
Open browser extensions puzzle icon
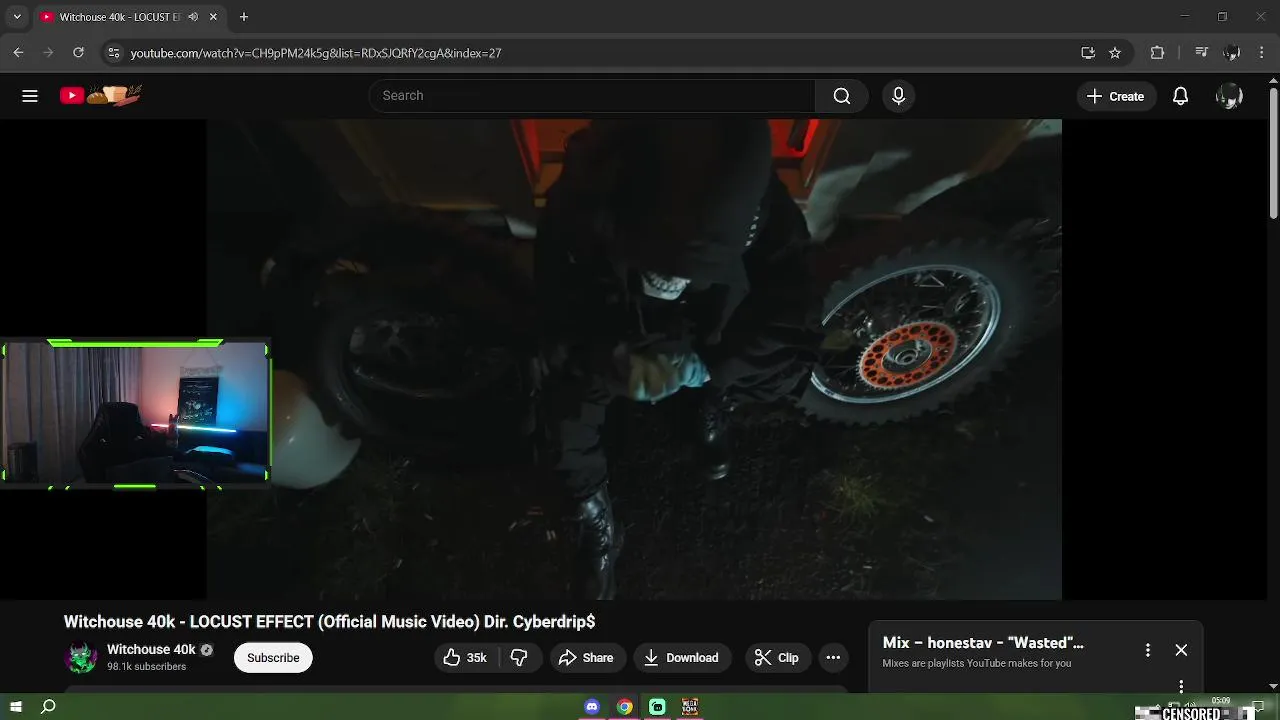point(1158,53)
